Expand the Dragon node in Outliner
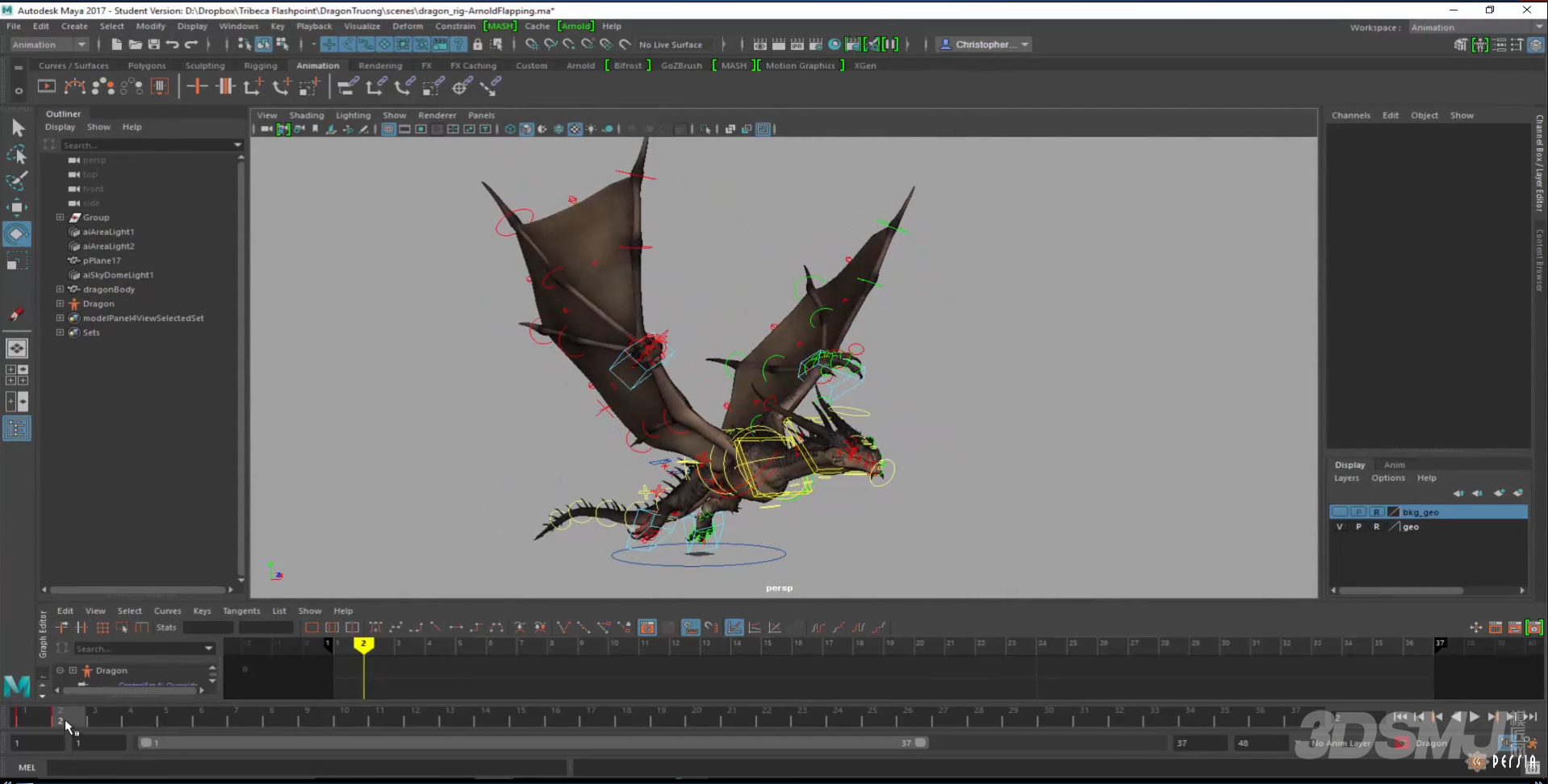Image resolution: width=1548 pixels, height=784 pixels. [x=60, y=303]
